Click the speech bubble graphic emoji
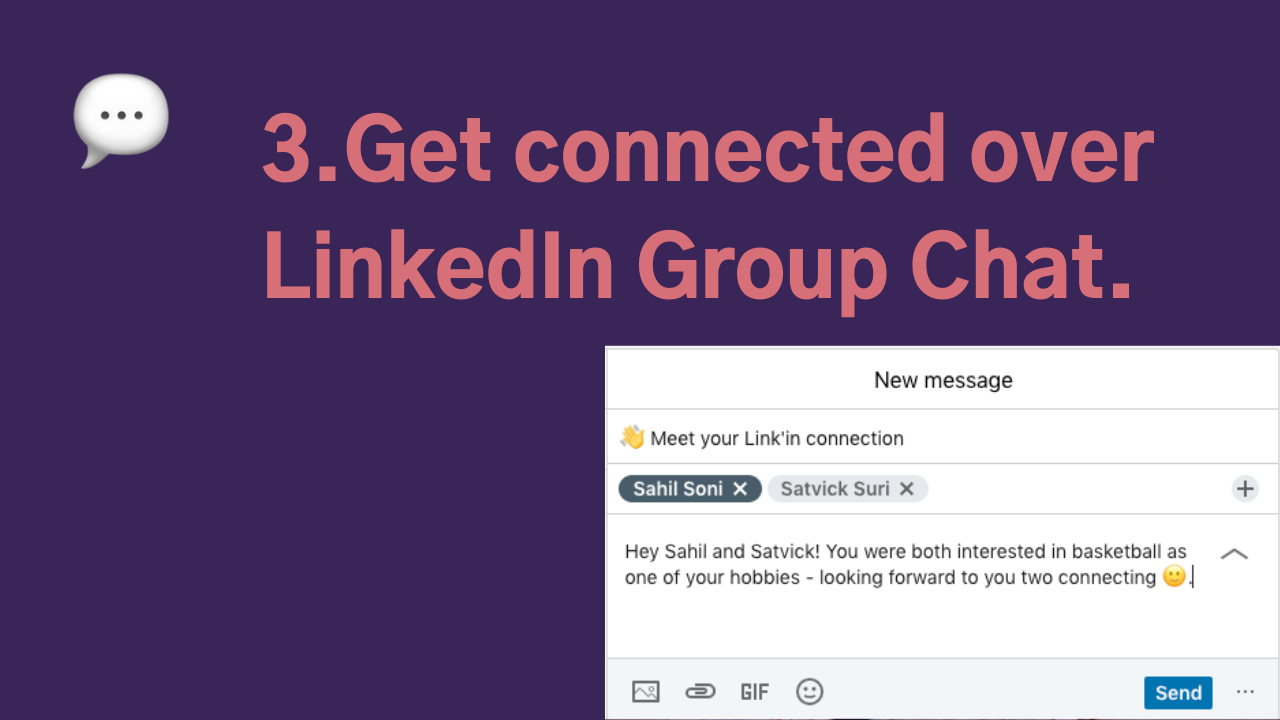Viewport: 1280px width, 720px height. (120, 115)
